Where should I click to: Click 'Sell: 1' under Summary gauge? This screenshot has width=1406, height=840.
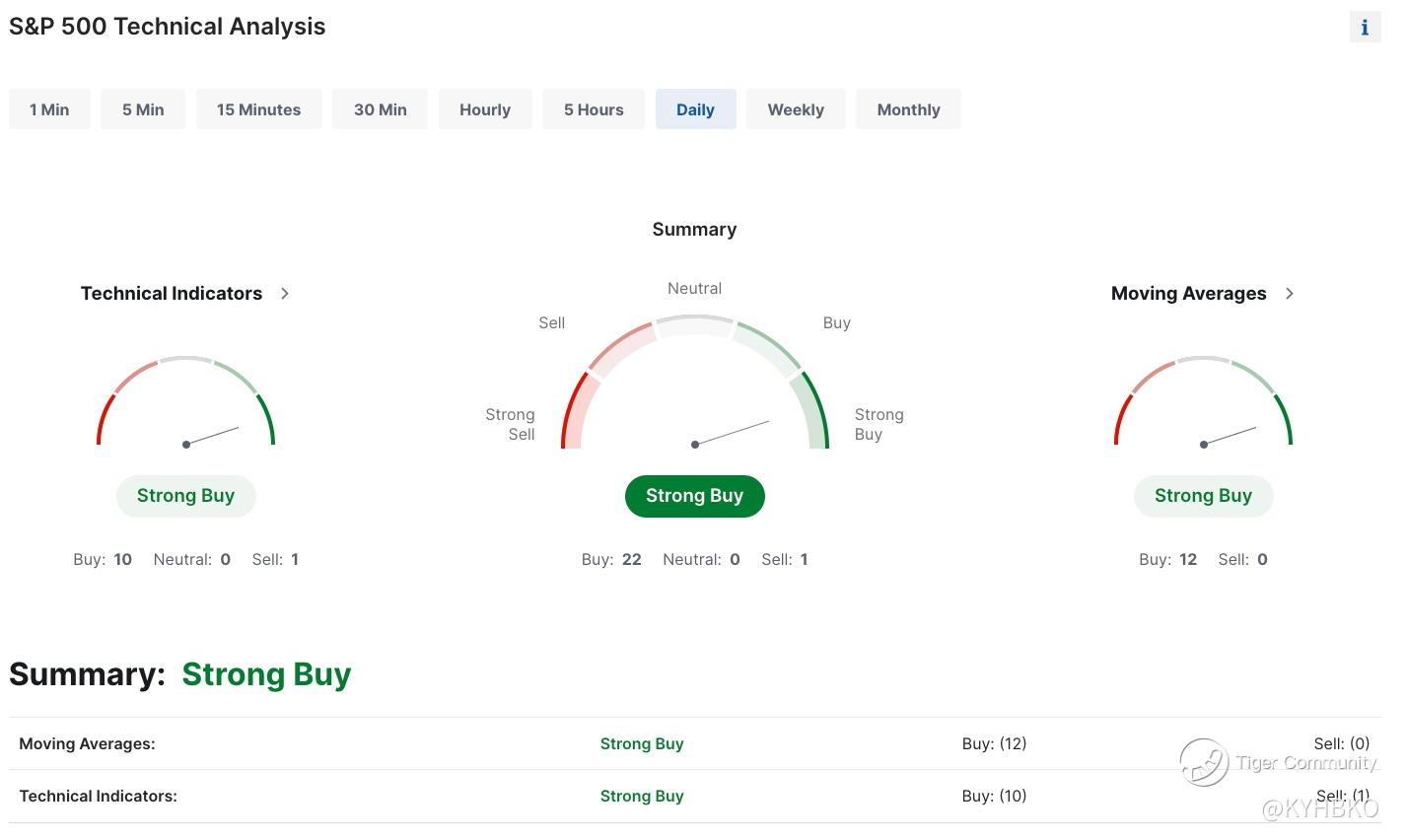pyautogui.click(x=785, y=559)
